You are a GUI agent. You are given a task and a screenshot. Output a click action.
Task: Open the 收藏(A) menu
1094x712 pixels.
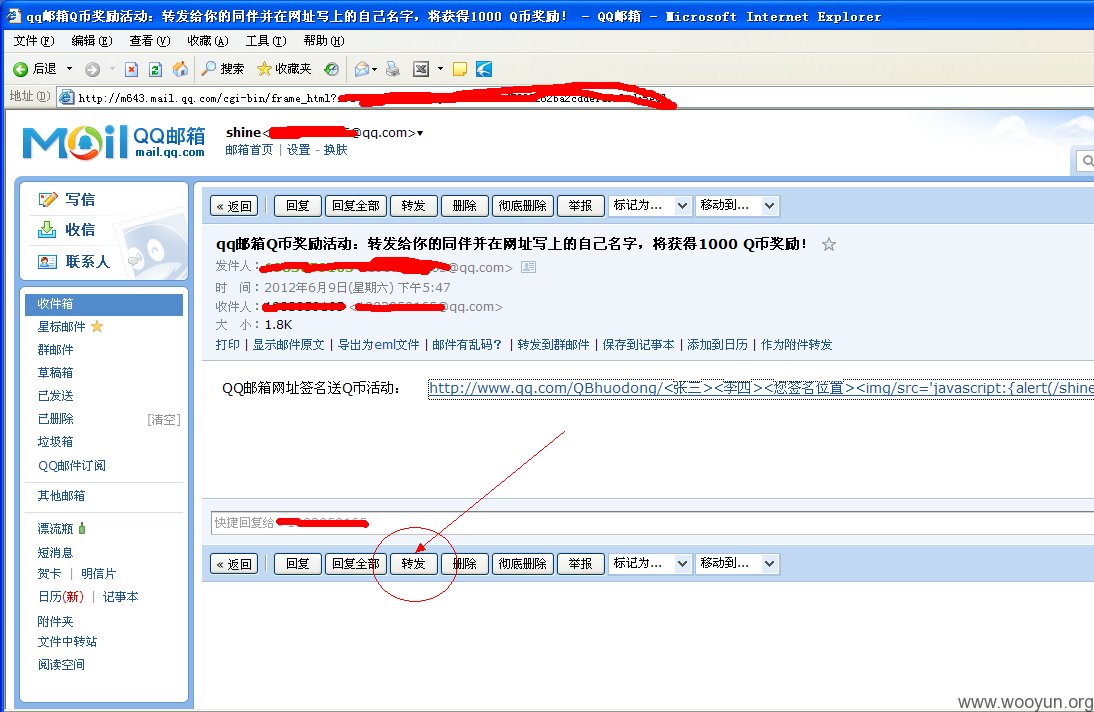208,40
